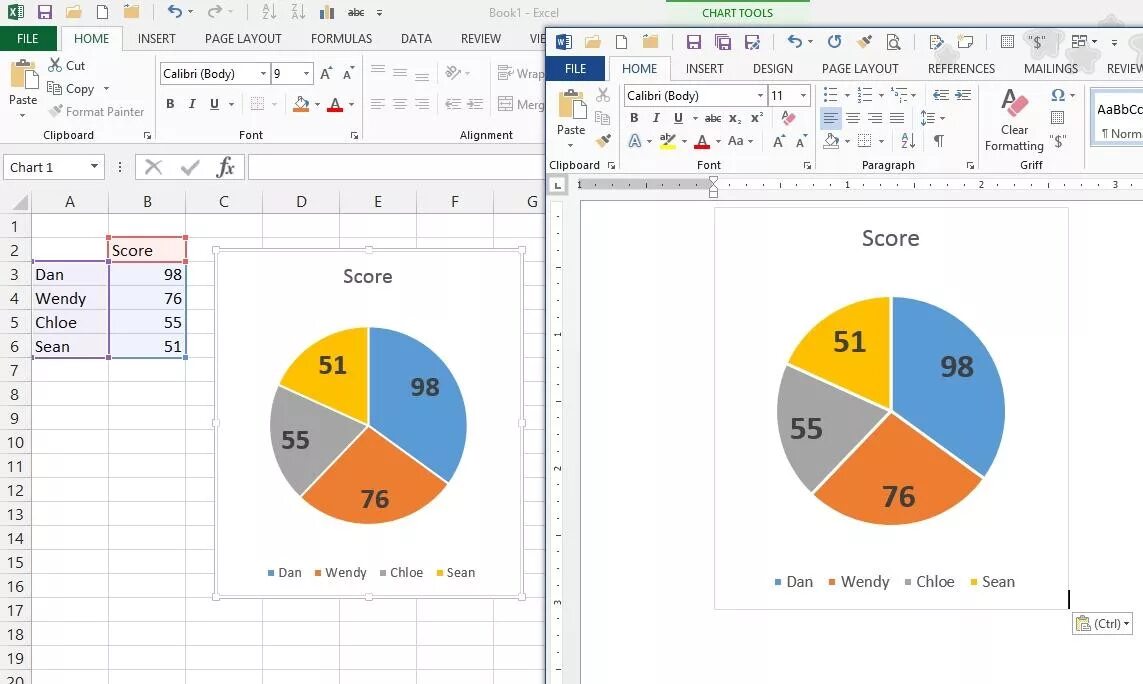
Task: Open Word font name dropdown Calibri (Body)
Action: [760, 96]
